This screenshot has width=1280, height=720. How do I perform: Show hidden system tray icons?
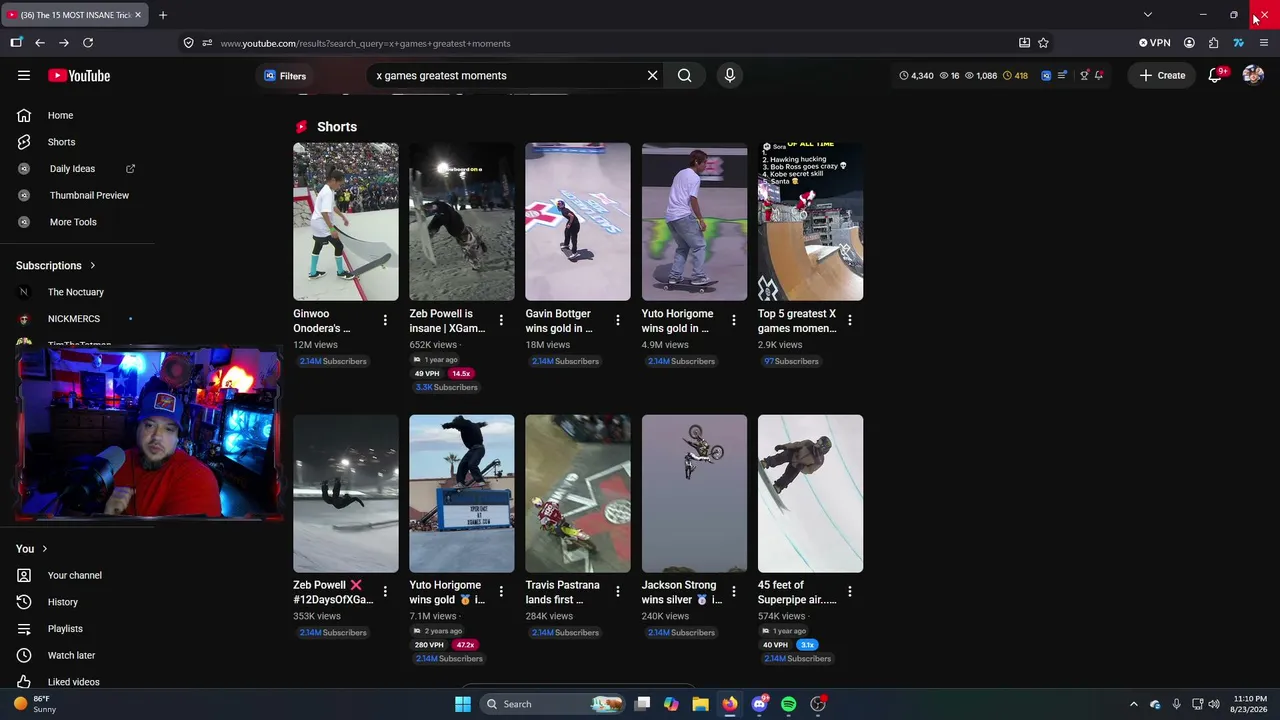[x=1133, y=704]
